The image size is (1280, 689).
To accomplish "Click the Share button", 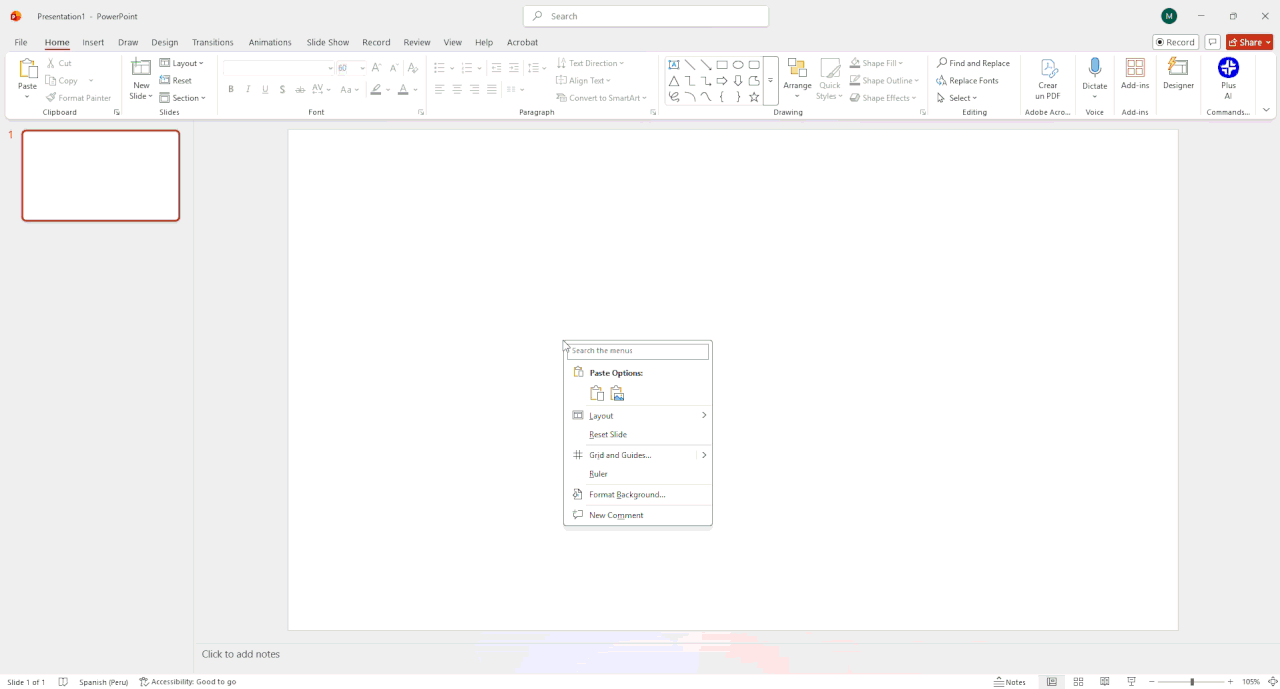I will point(1250,42).
